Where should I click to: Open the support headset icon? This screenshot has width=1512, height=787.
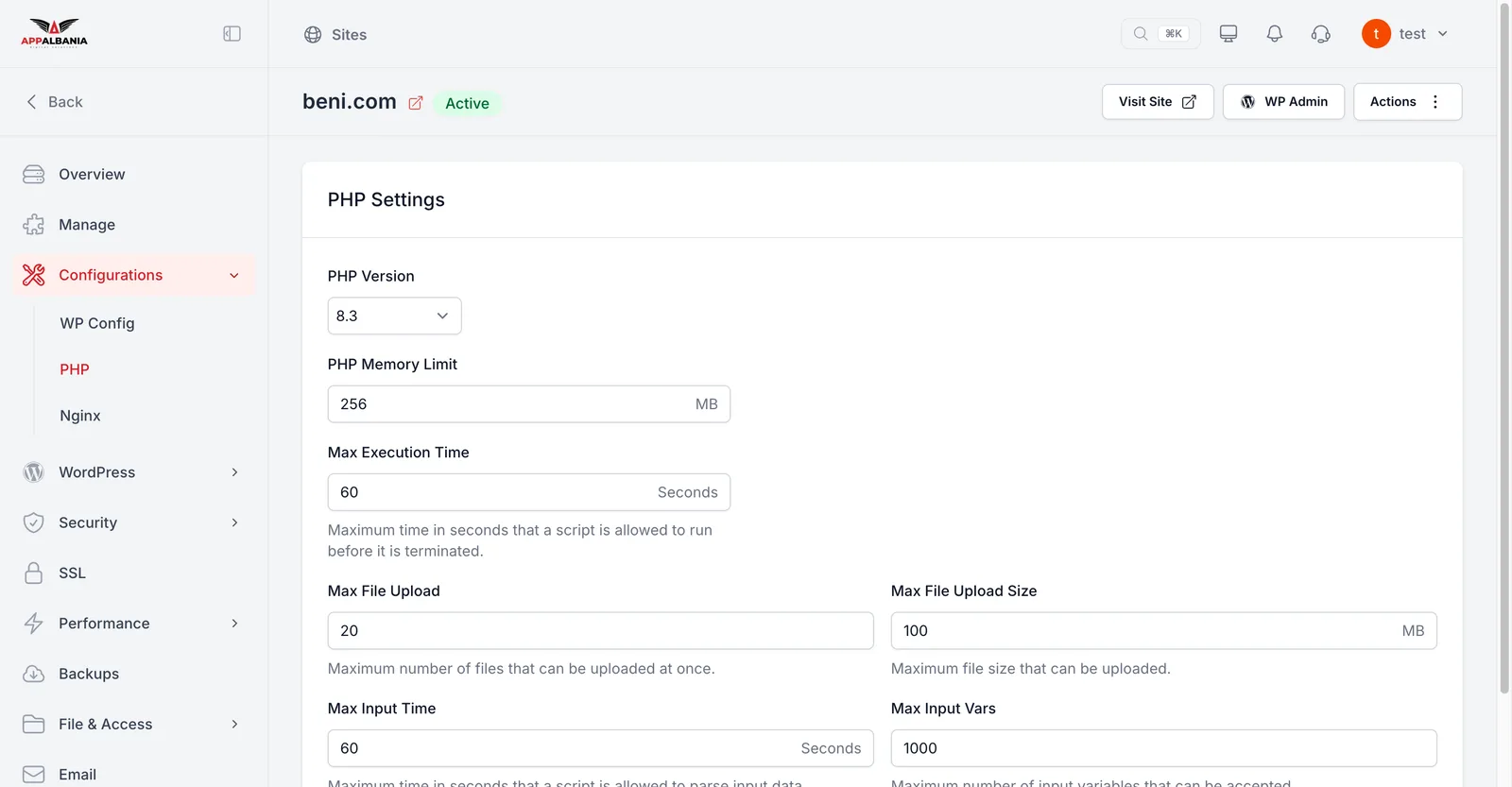click(1321, 34)
